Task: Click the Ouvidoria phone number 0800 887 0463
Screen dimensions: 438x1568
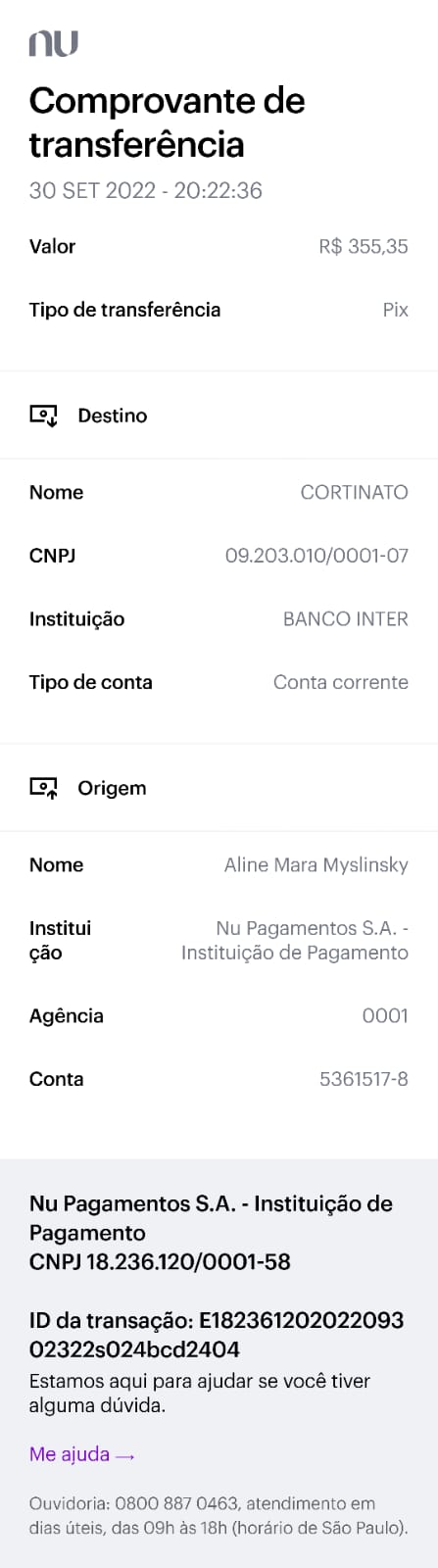Action: pos(179,1503)
